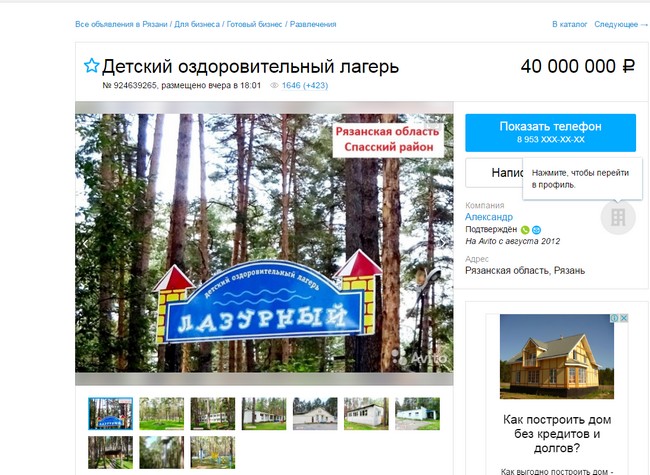Select third thumbnail in top row
This screenshot has width=650, height=475.
(213, 414)
